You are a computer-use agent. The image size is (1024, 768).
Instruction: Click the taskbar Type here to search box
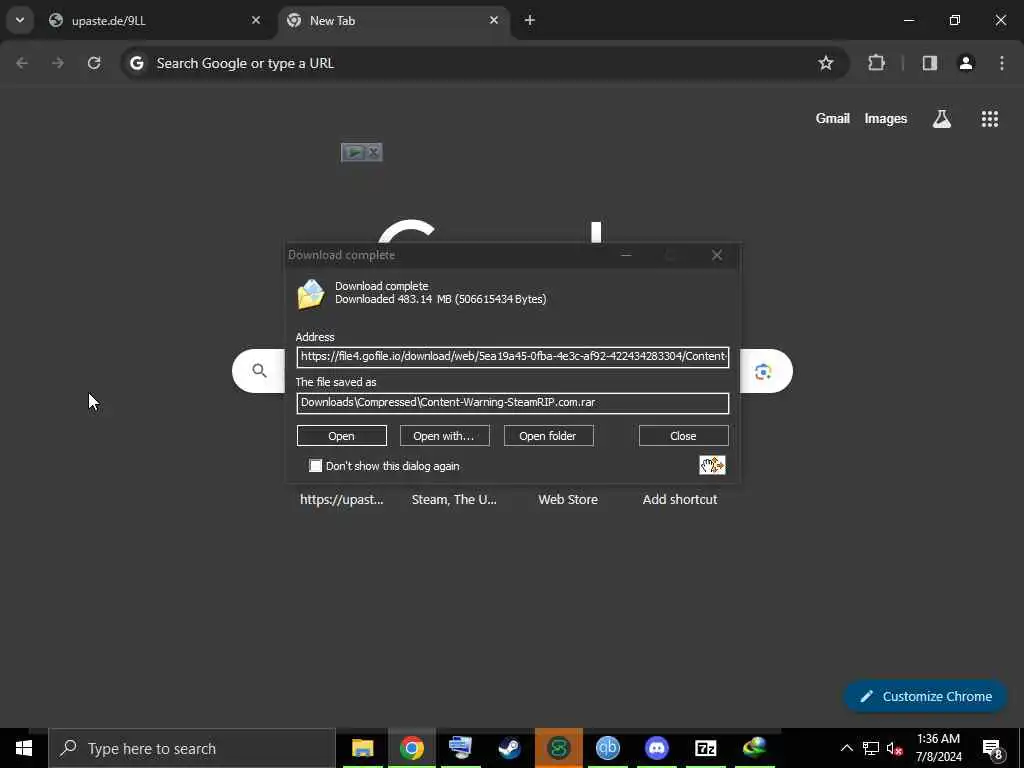[x=192, y=748]
